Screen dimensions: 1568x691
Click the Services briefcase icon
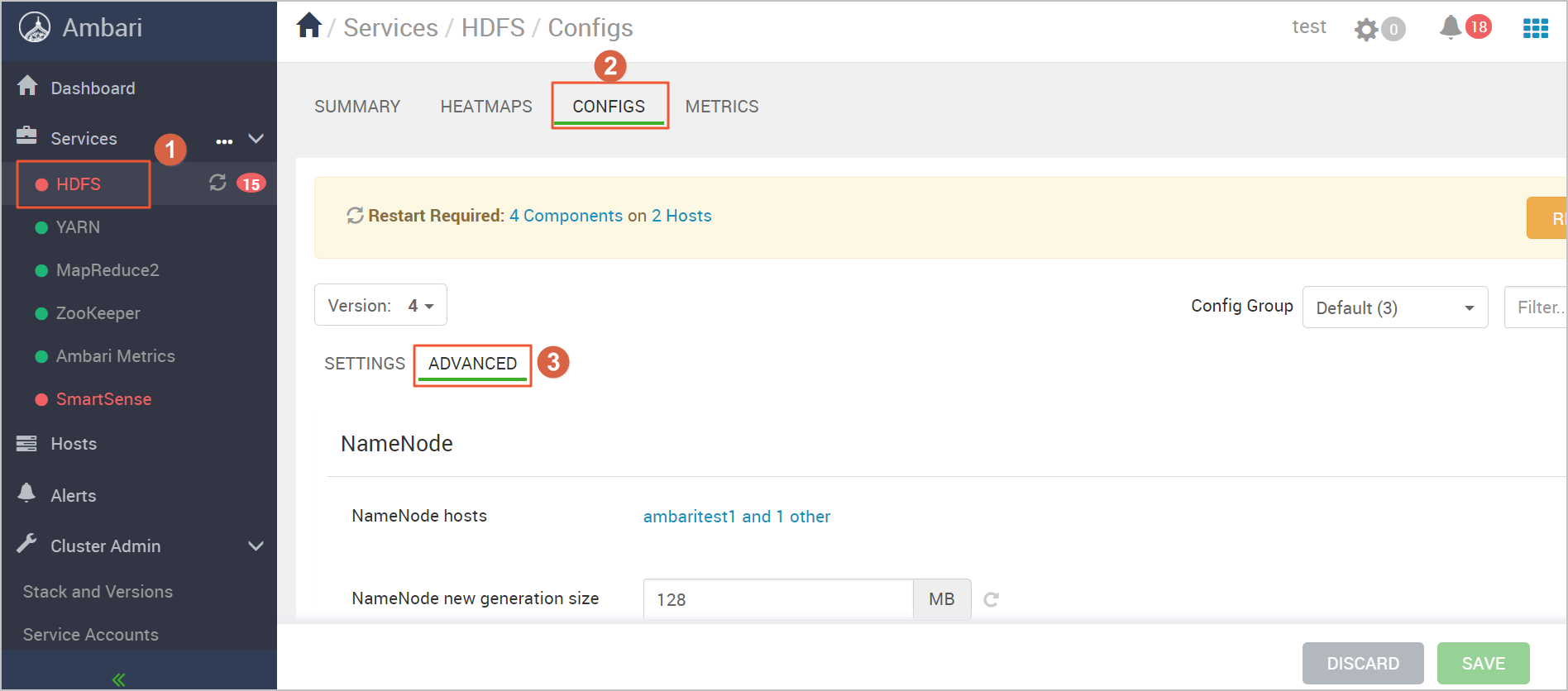(26, 135)
